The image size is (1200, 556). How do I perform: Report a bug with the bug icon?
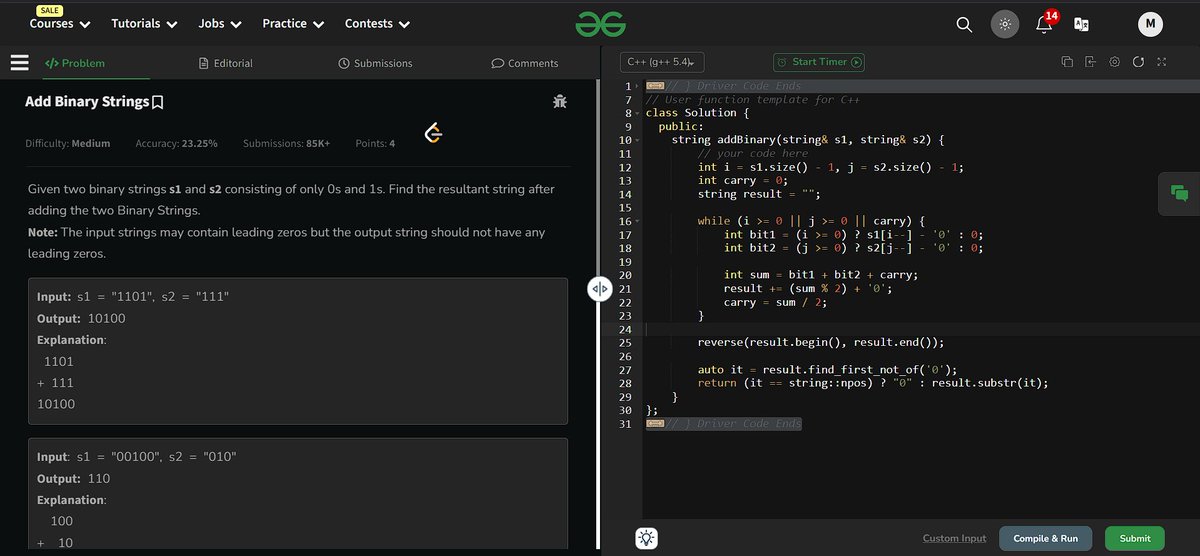(559, 101)
